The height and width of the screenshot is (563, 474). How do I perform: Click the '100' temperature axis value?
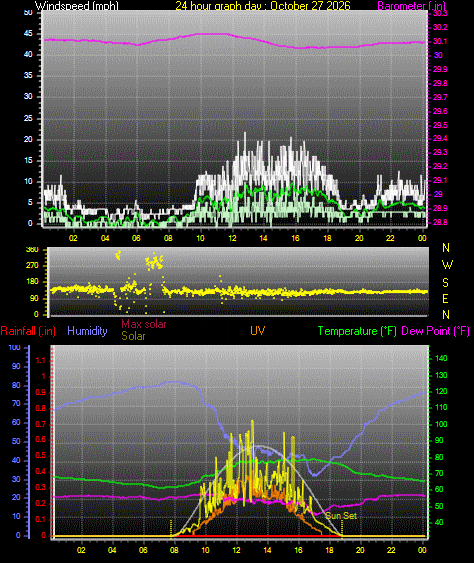point(441,424)
